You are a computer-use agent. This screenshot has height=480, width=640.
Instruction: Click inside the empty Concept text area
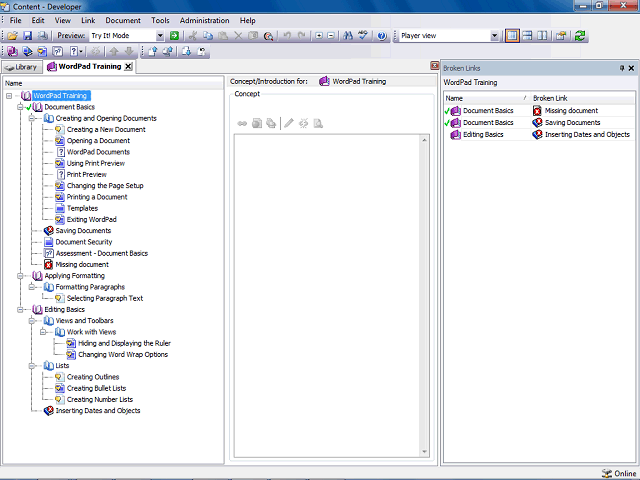tap(327, 296)
